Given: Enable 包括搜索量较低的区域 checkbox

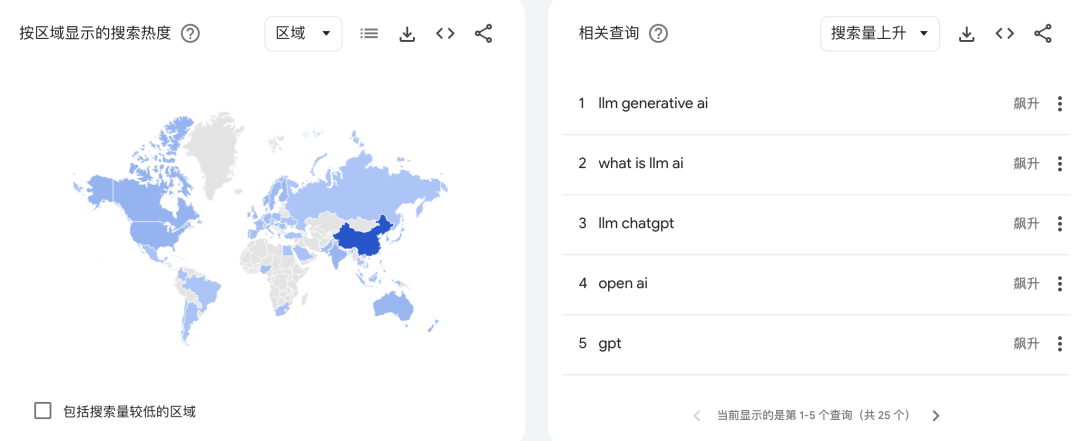Looking at the screenshot, I should [43, 410].
